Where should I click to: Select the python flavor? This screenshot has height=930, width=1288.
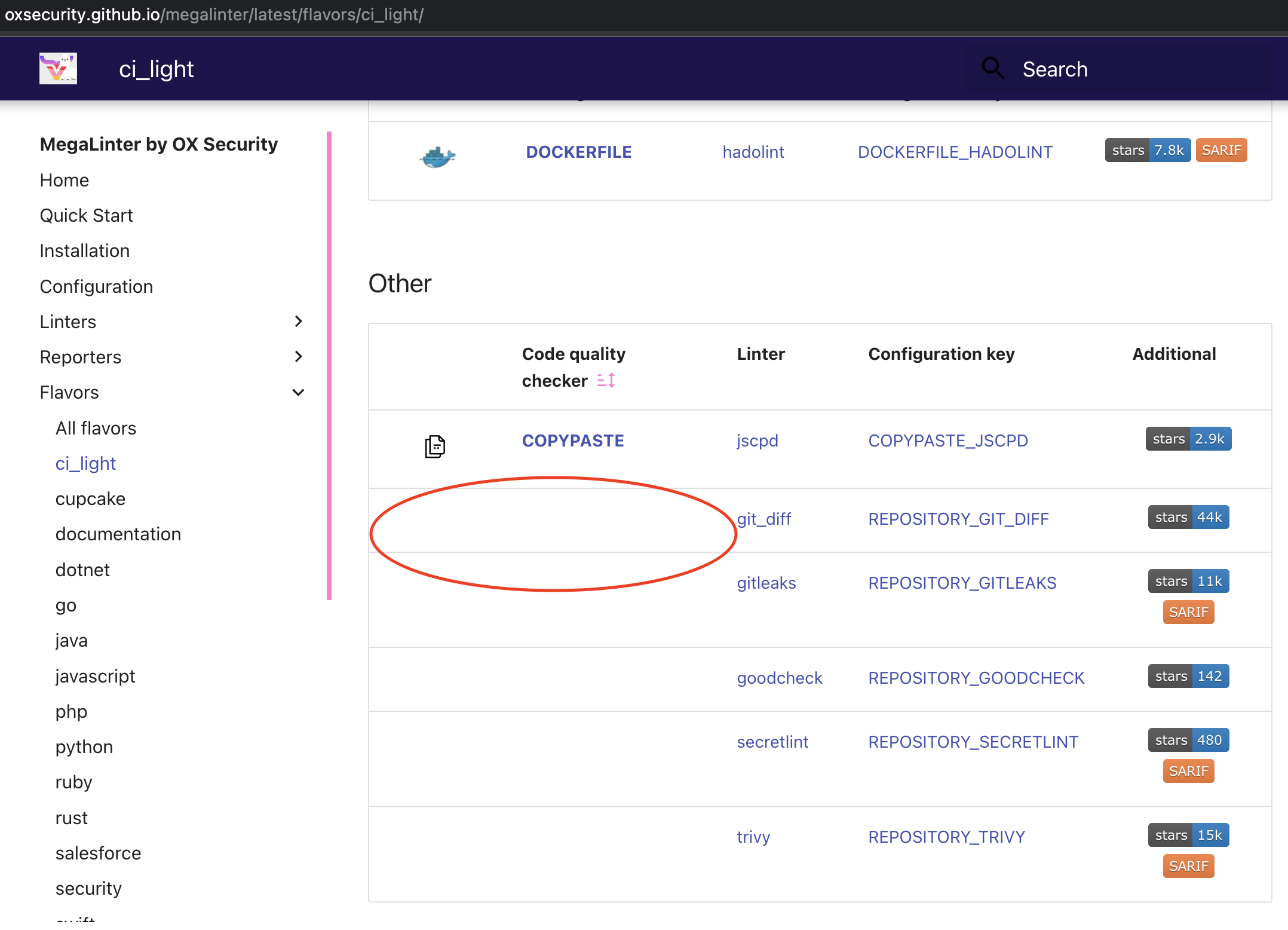[x=84, y=746]
